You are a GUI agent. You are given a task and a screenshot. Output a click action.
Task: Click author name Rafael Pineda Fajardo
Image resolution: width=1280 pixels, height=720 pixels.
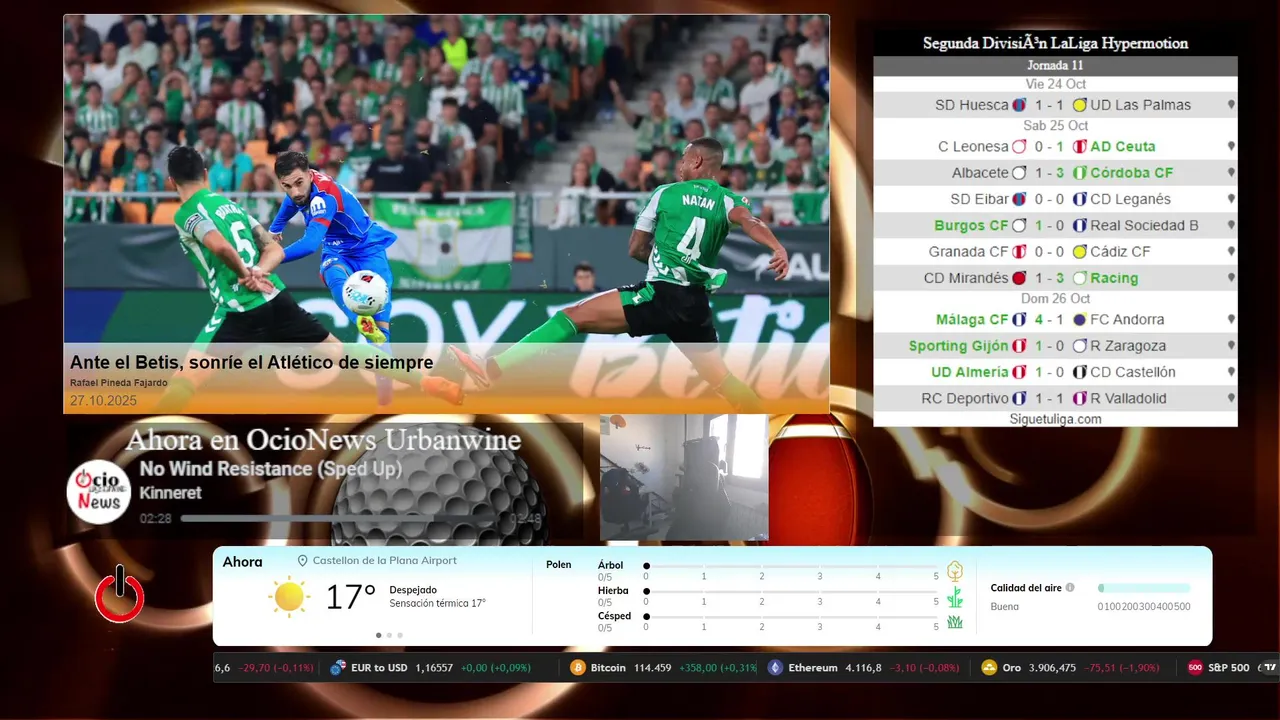119,383
